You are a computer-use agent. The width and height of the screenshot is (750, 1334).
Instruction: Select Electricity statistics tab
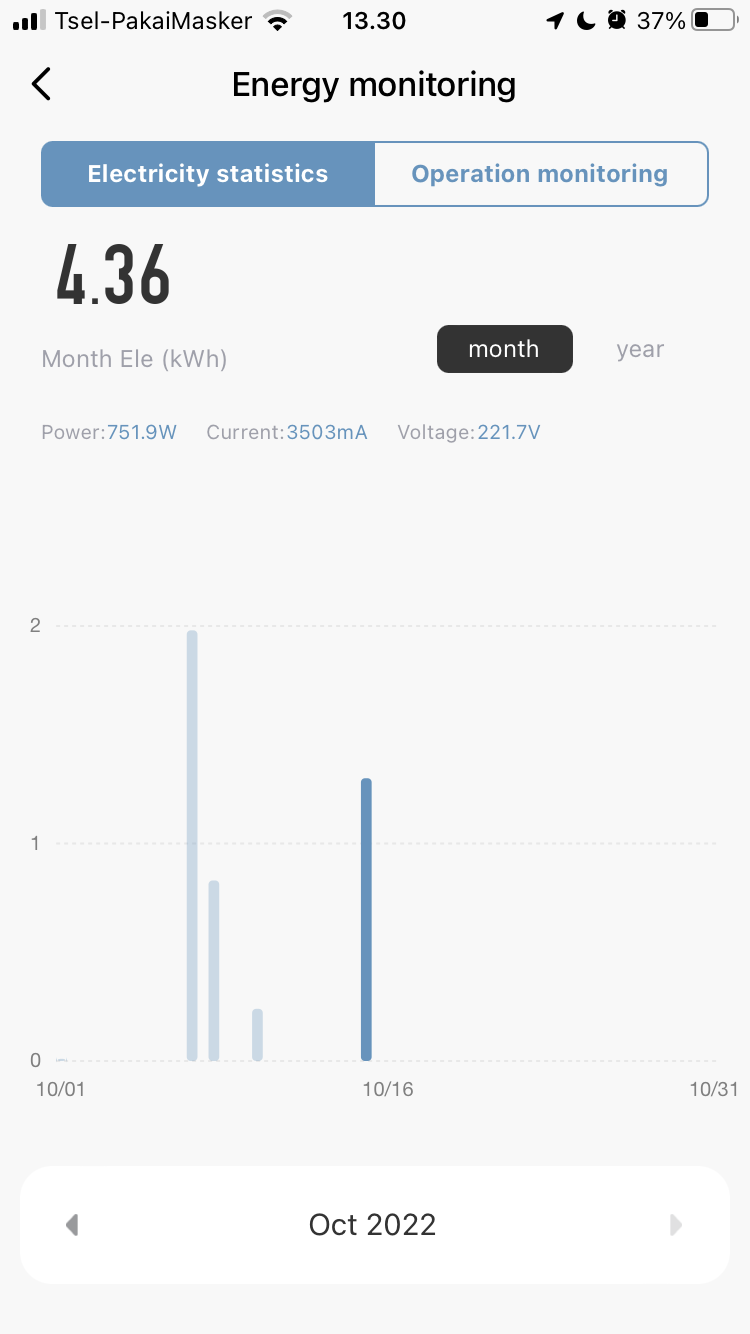(x=208, y=174)
